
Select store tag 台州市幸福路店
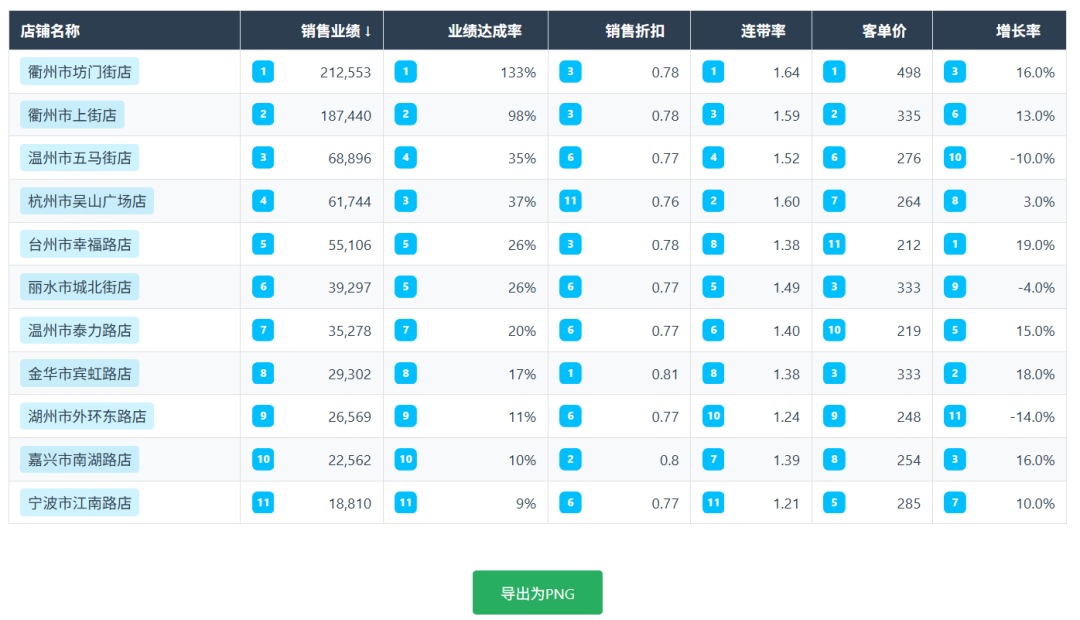tap(79, 245)
